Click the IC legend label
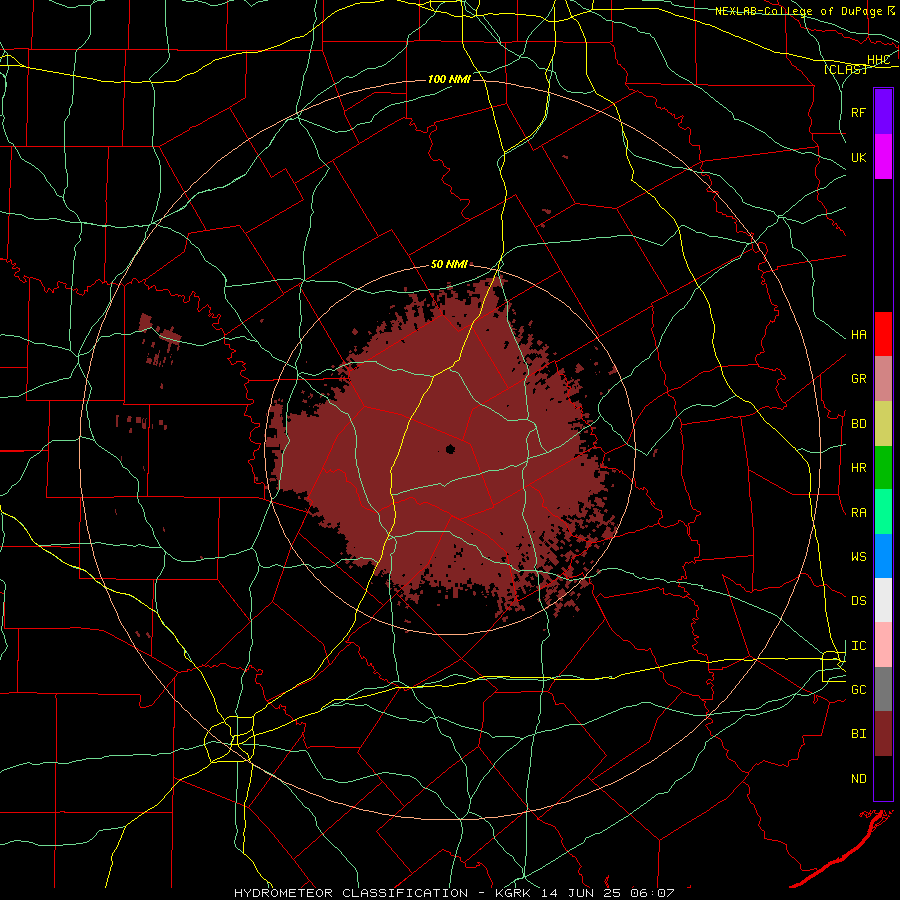This screenshot has height=900, width=900. click(x=858, y=646)
